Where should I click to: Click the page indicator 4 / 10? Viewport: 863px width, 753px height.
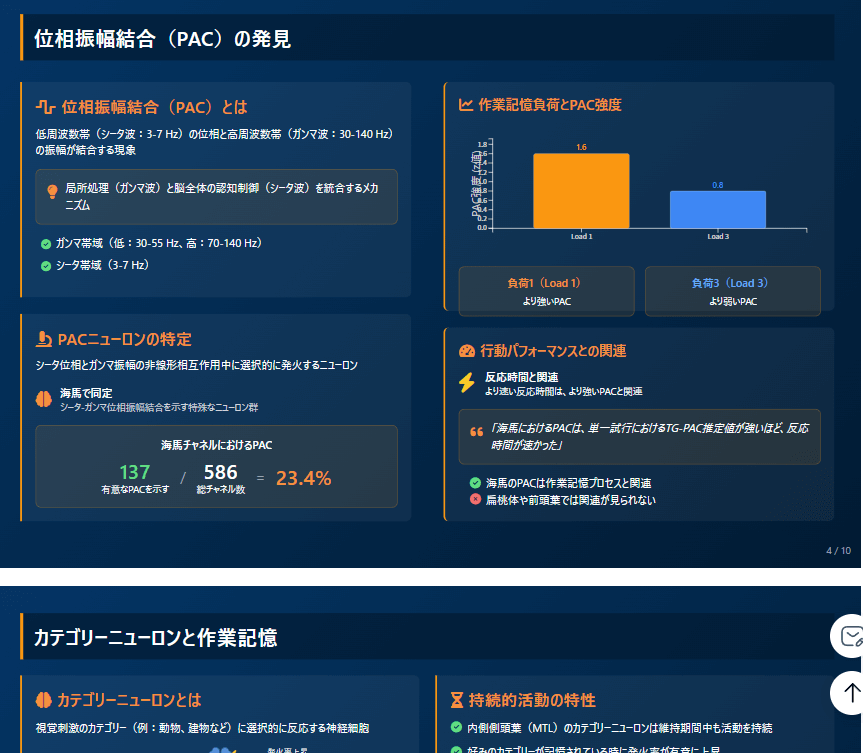coord(838,550)
